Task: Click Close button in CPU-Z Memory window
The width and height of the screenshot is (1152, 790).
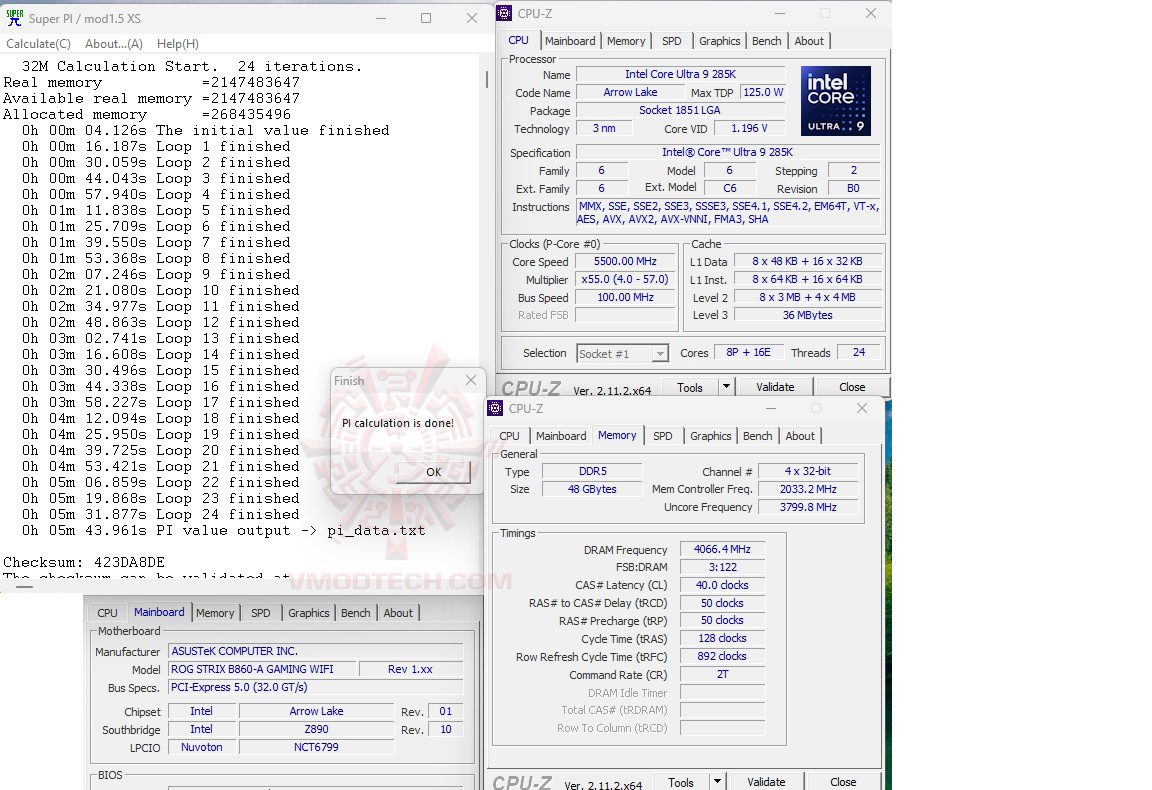Action: point(843,782)
